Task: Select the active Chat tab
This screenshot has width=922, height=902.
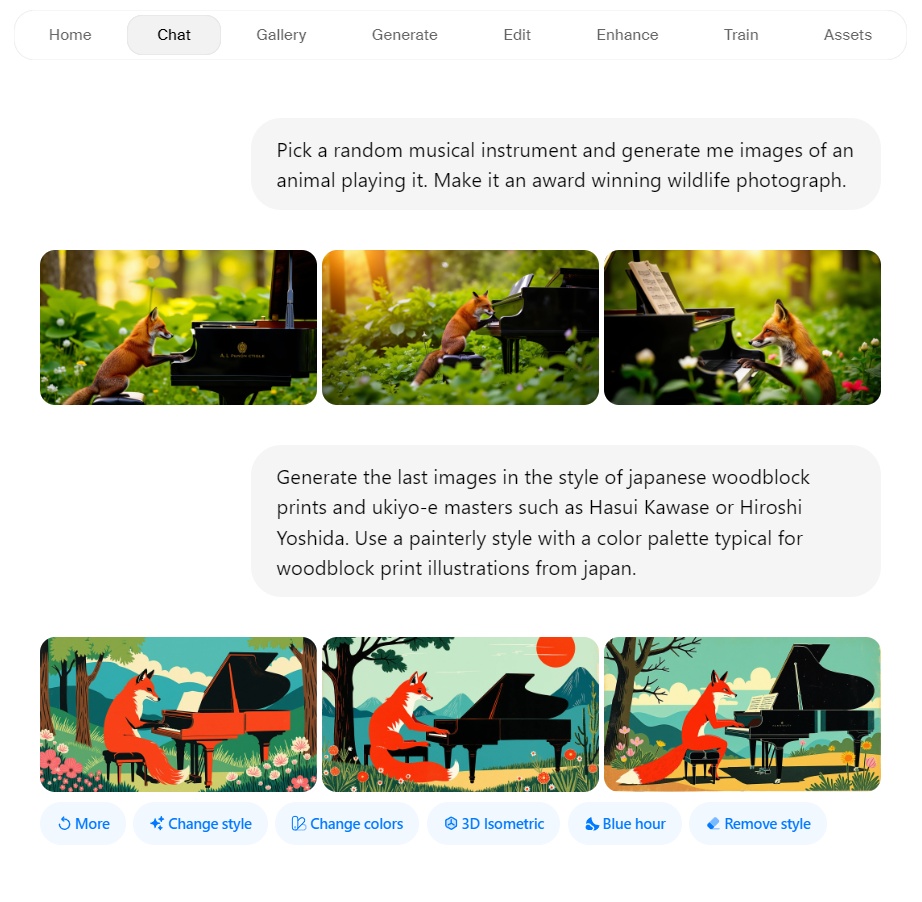Action: pyautogui.click(x=174, y=35)
